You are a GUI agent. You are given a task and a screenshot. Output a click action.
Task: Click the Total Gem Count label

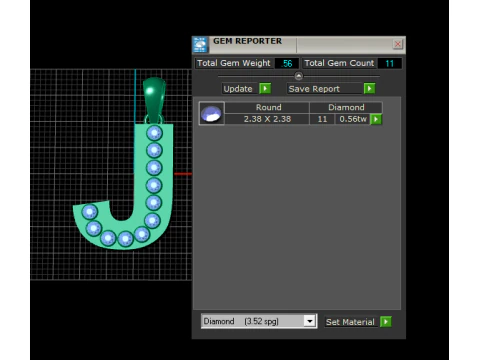339,63
